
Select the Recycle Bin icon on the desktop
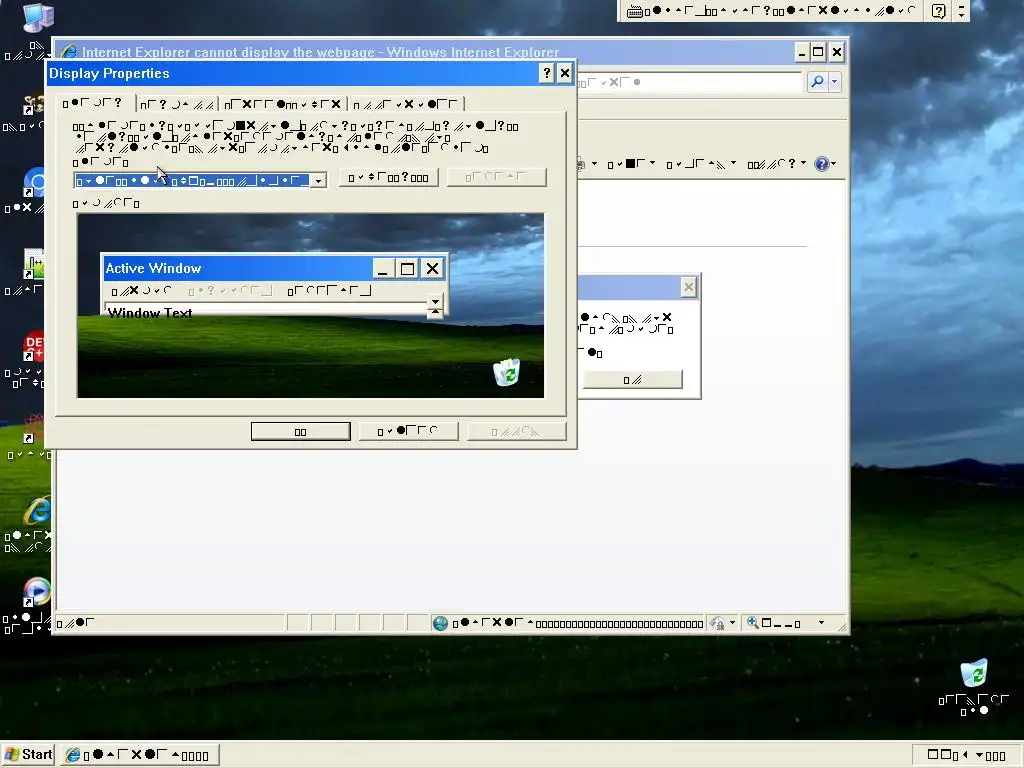974,673
